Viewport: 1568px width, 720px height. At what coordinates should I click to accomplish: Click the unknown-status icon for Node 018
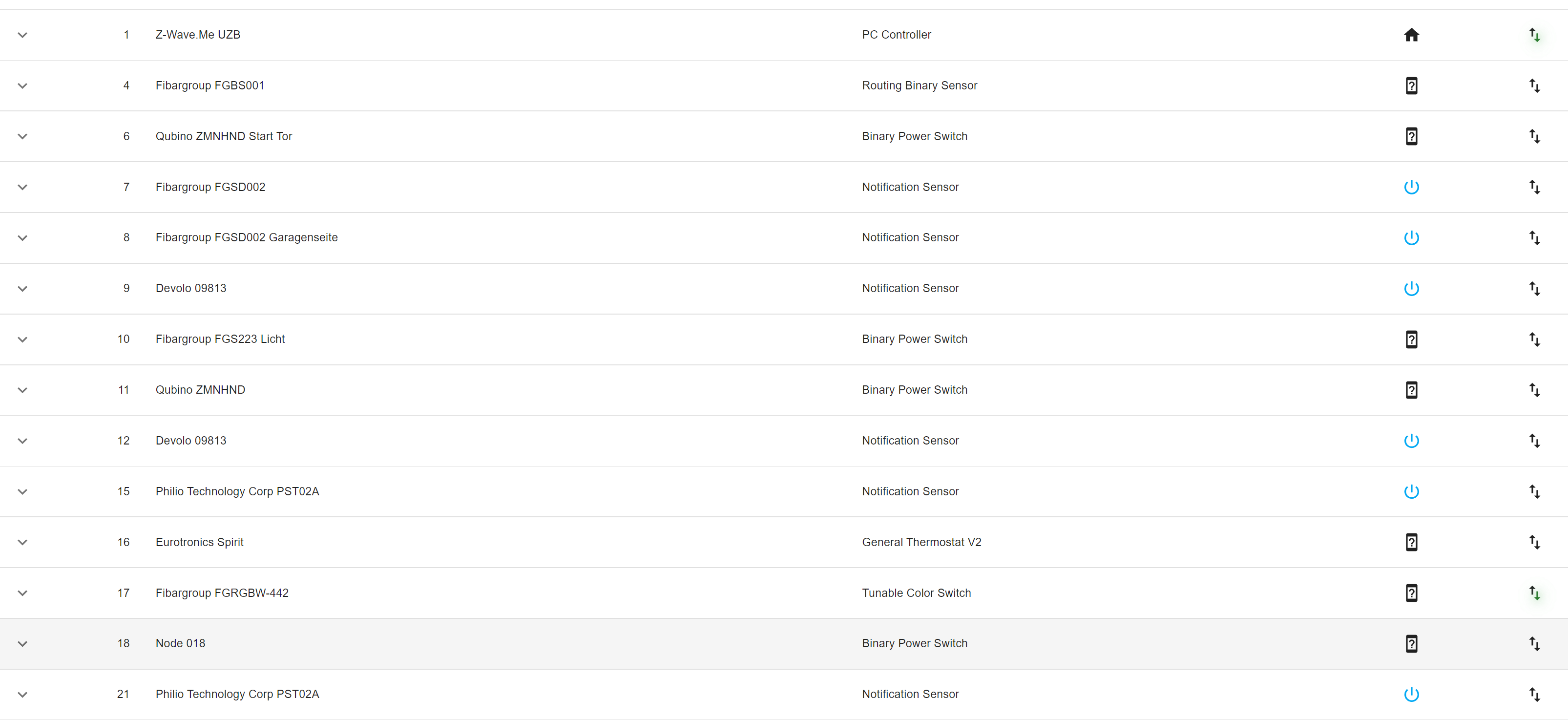click(x=1411, y=643)
